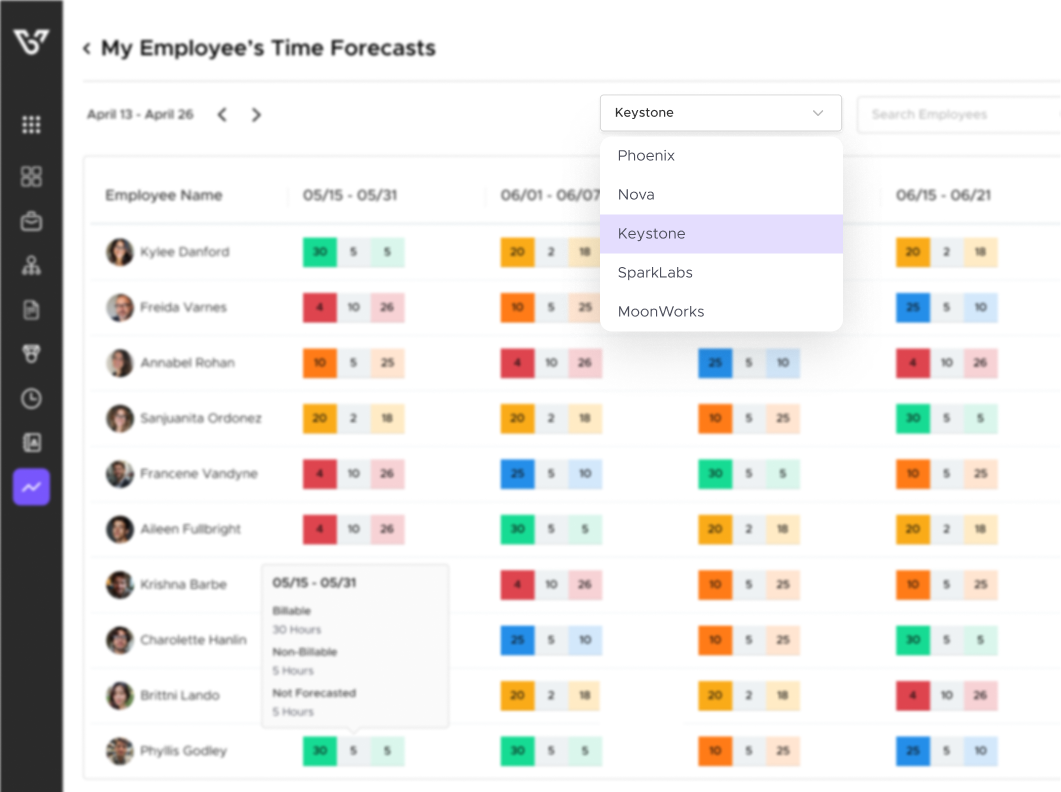Choose Phoenix from the dropdown list

[646, 156]
